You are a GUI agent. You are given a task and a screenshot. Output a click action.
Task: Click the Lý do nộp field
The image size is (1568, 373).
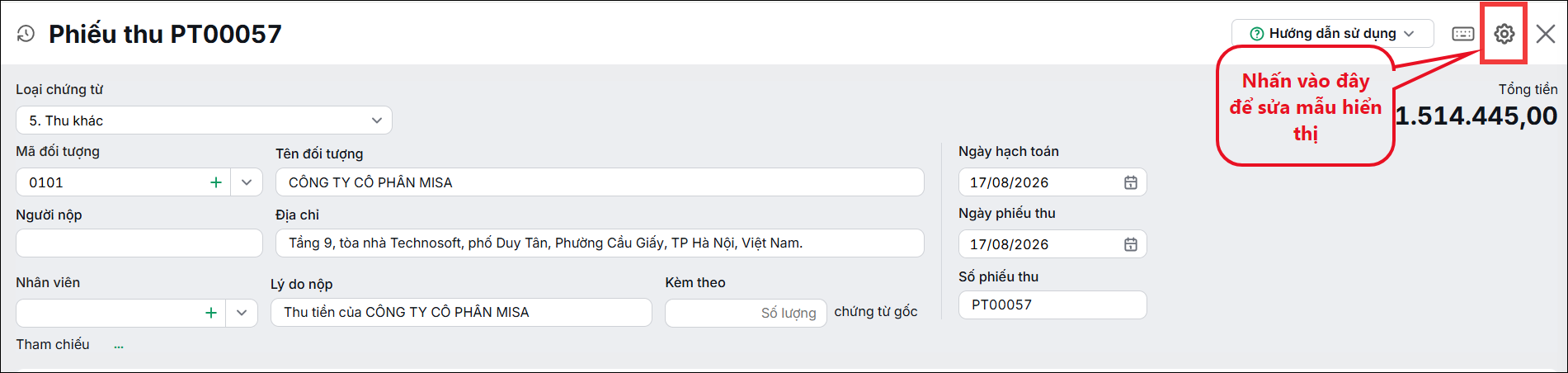(x=461, y=312)
